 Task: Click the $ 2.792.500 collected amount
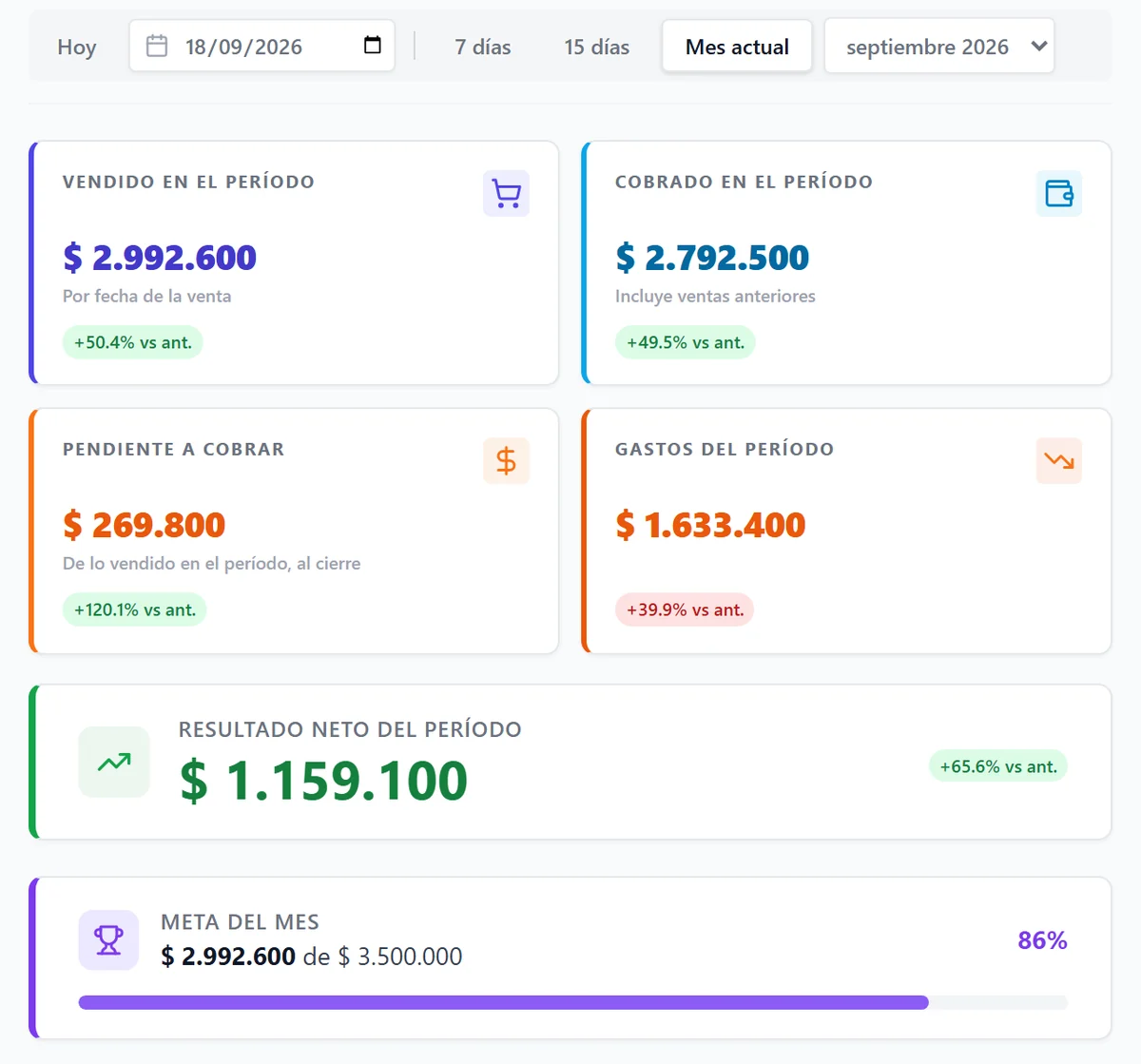[712, 258]
